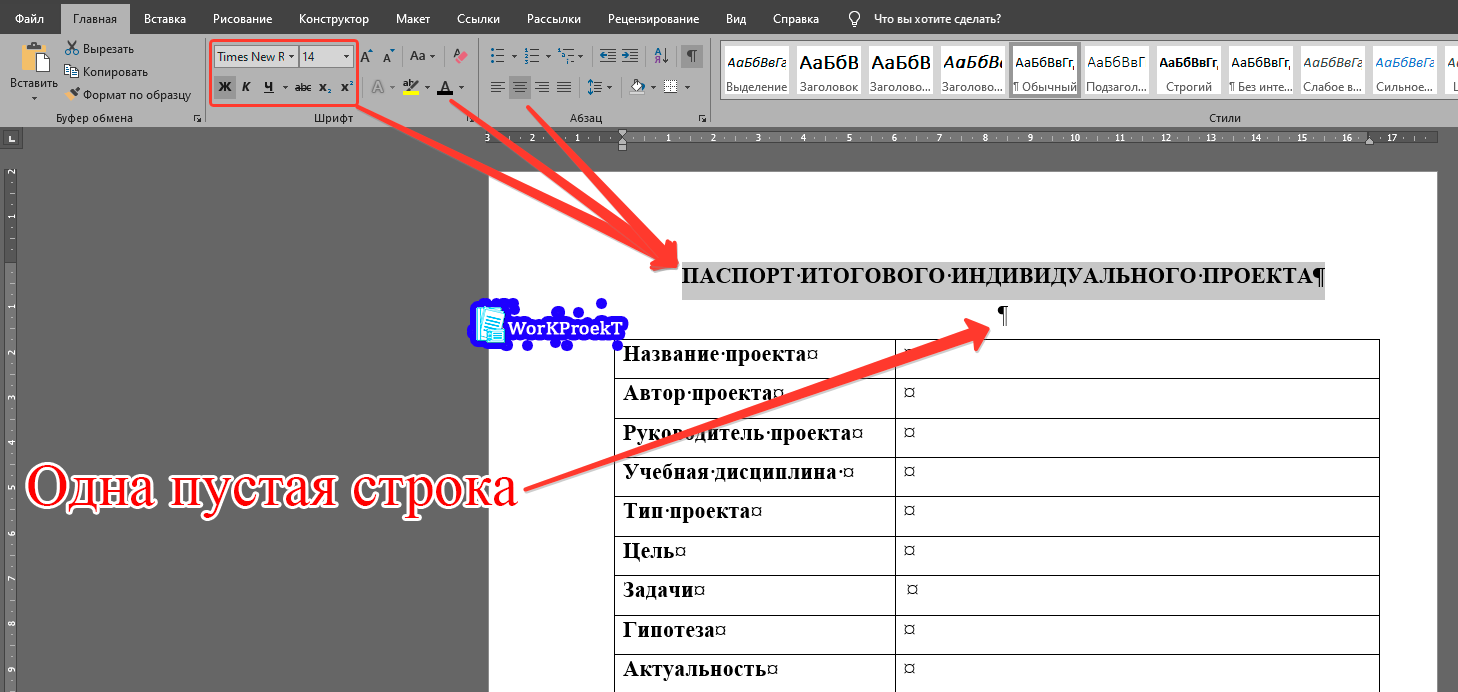Switch to the Вставка ribbon tab
1458x692 pixels.
click(165, 18)
